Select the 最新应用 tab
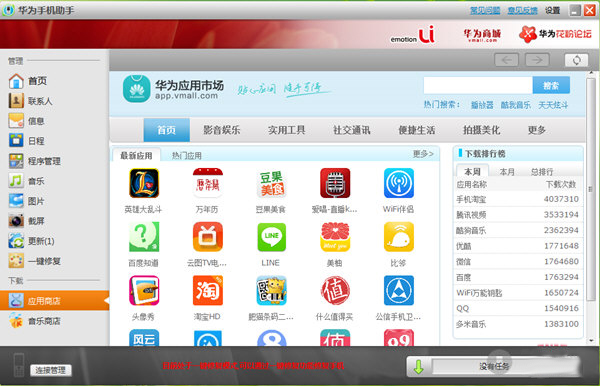This screenshot has width=600, height=386. [136, 155]
